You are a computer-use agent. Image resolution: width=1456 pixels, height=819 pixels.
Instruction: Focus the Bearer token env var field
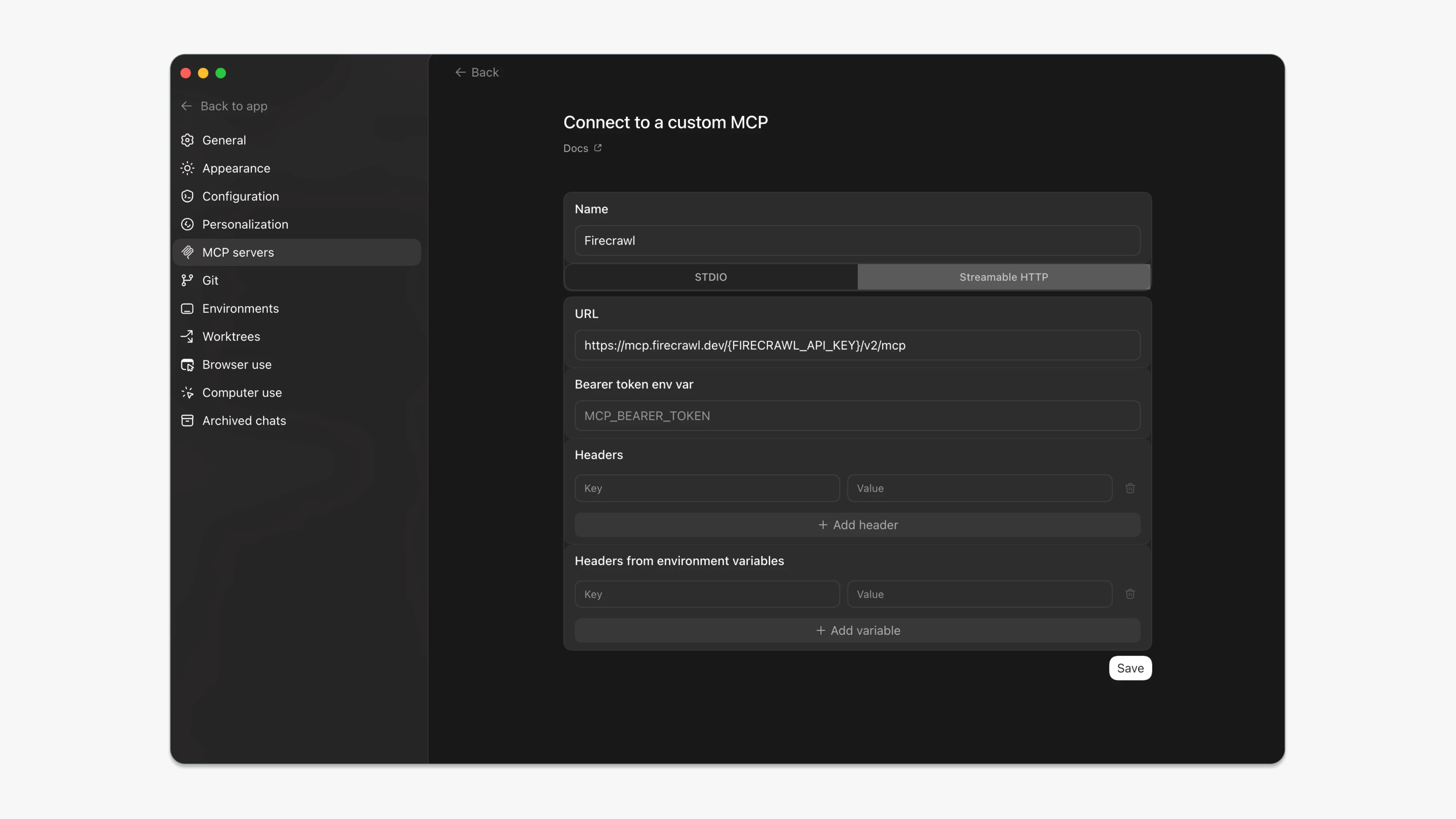(857, 416)
